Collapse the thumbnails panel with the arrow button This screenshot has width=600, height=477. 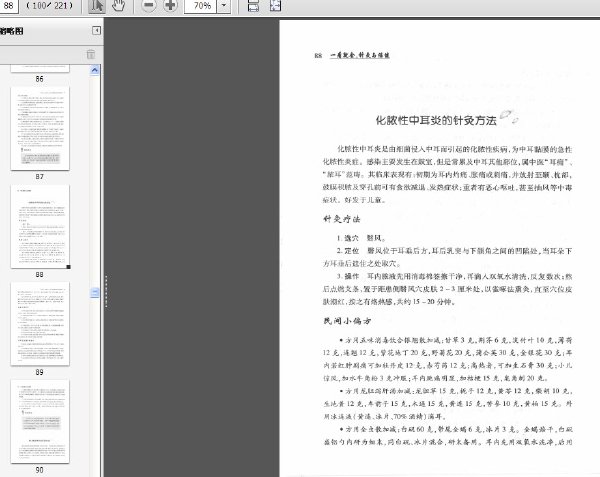(96, 31)
